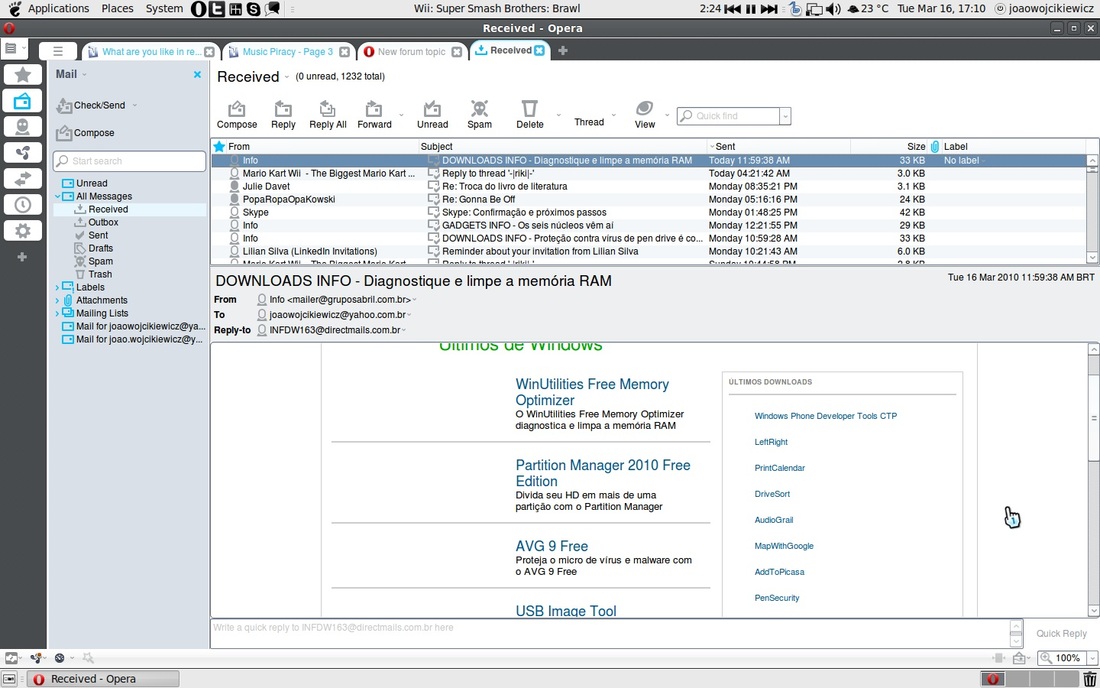Open the Mail panel icon
The image size is (1100, 688).
click(22, 101)
